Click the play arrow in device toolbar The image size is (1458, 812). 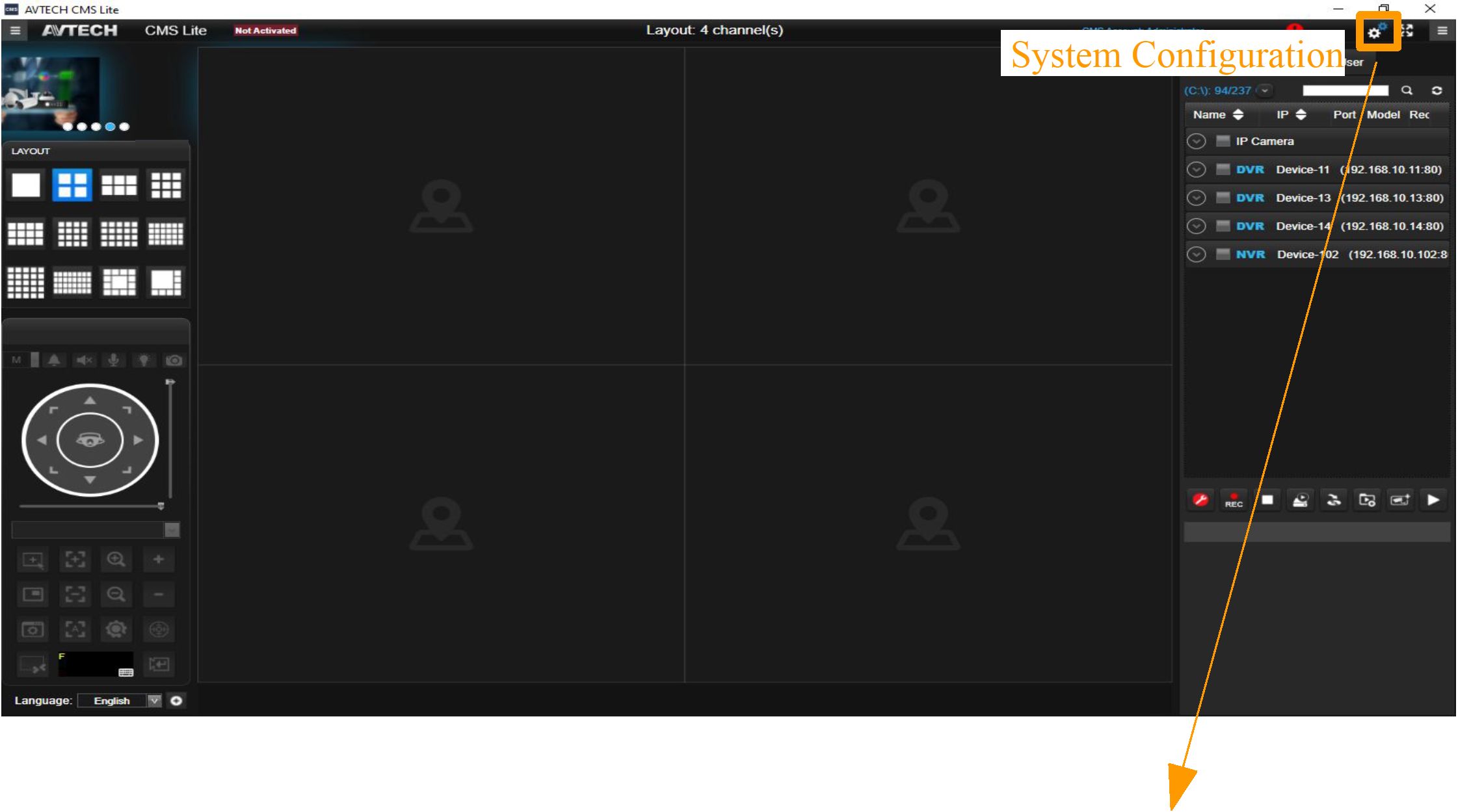pyautogui.click(x=1433, y=500)
